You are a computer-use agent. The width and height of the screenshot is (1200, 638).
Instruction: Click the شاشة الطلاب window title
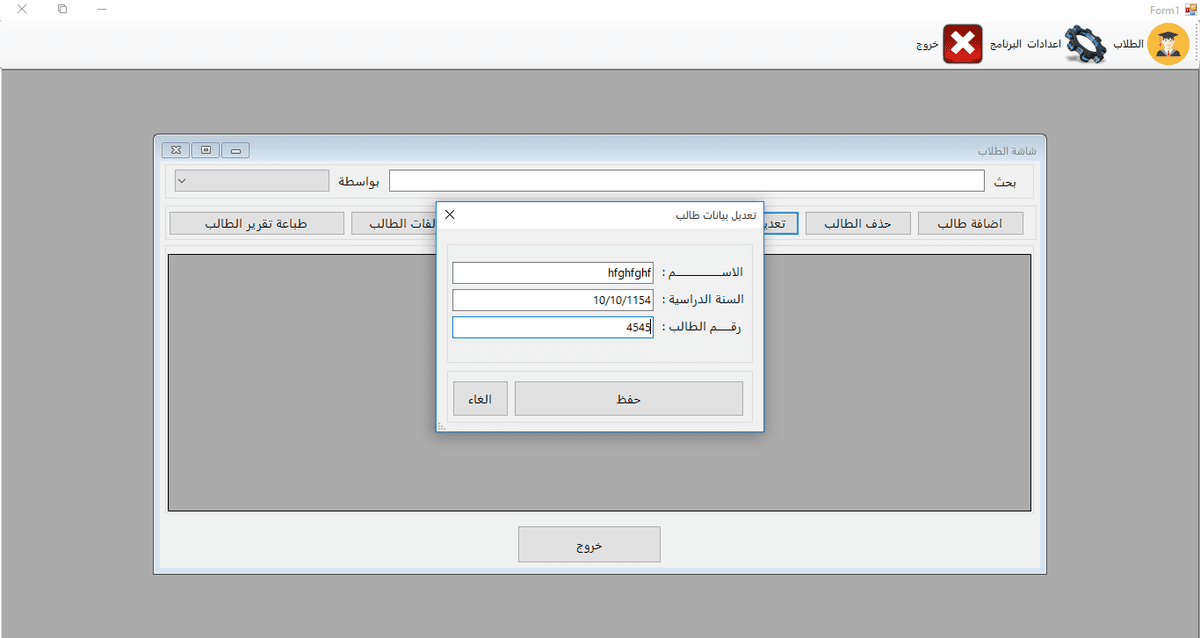tap(1007, 151)
